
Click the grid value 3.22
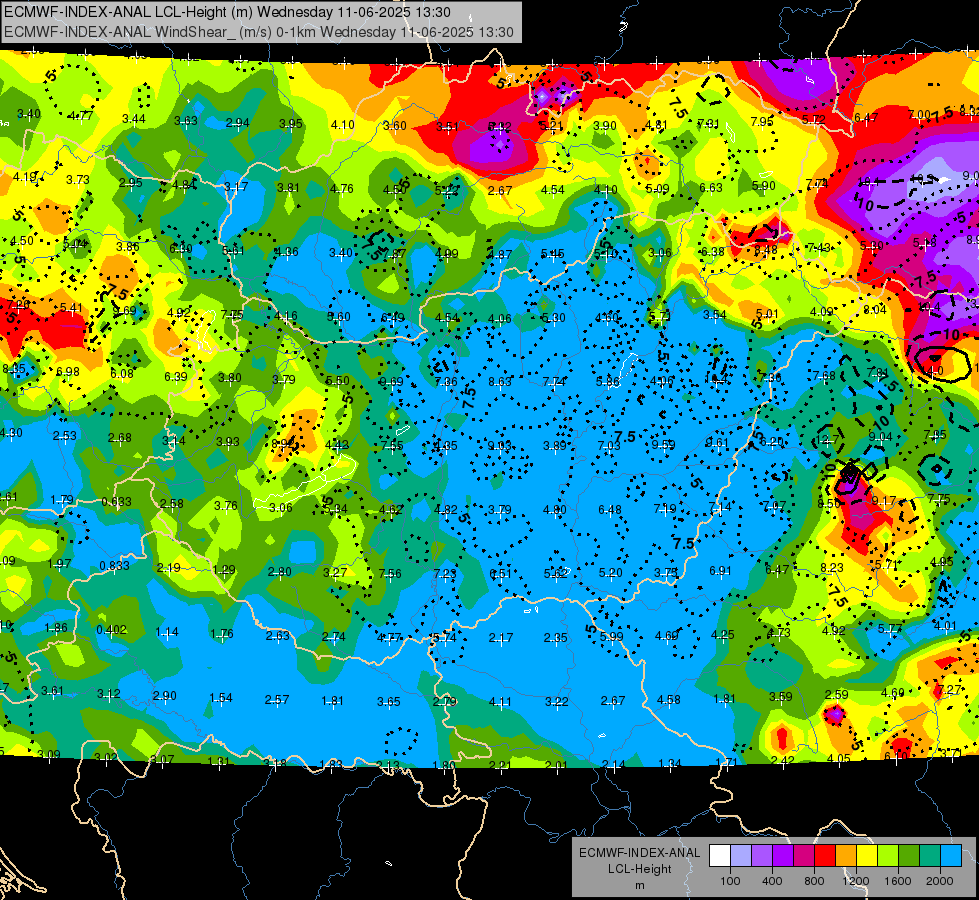click(x=556, y=701)
